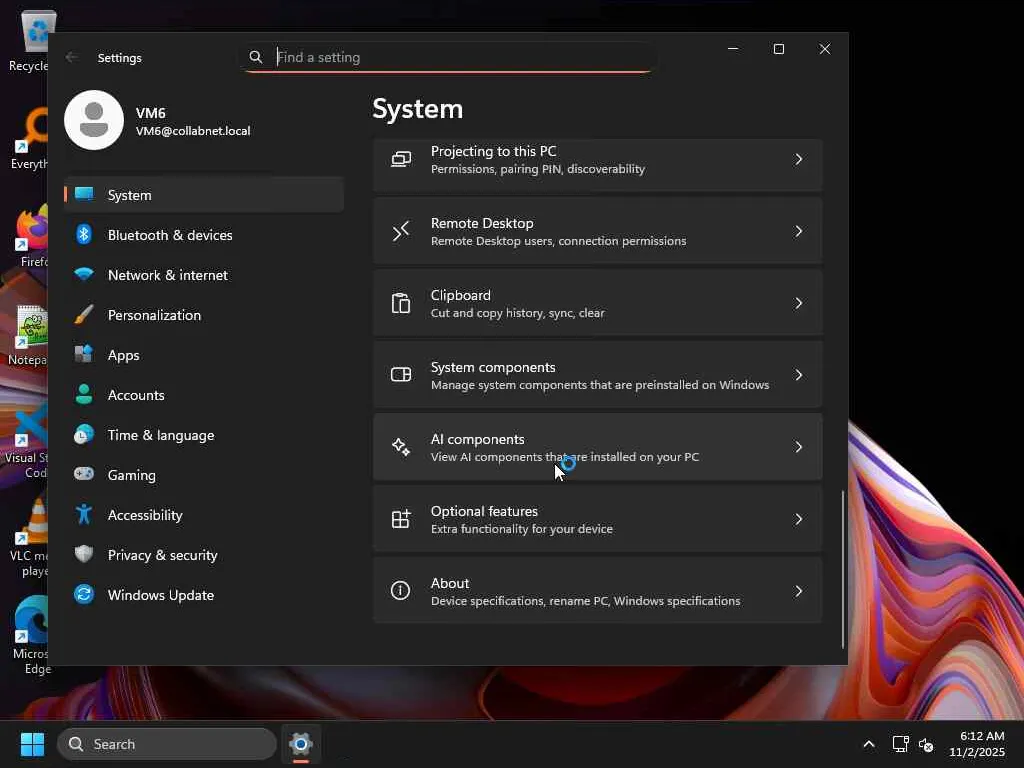Click the Recycle Bin desktop icon
Image resolution: width=1024 pixels, height=768 pixels.
pyautogui.click(x=30, y=39)
